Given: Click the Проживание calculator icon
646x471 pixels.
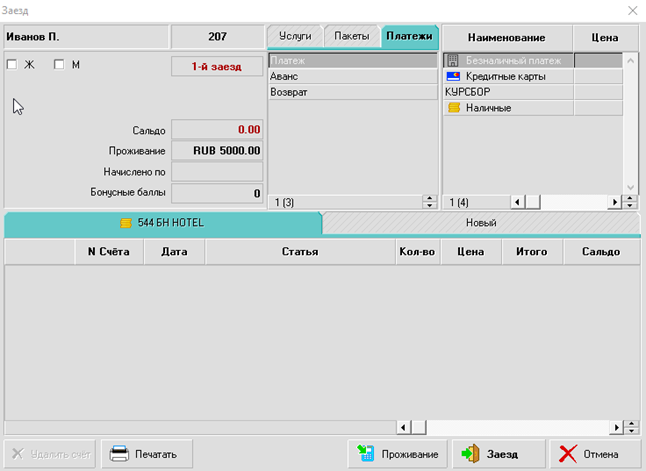Looking at the screenshot, I should click(367, 454).
